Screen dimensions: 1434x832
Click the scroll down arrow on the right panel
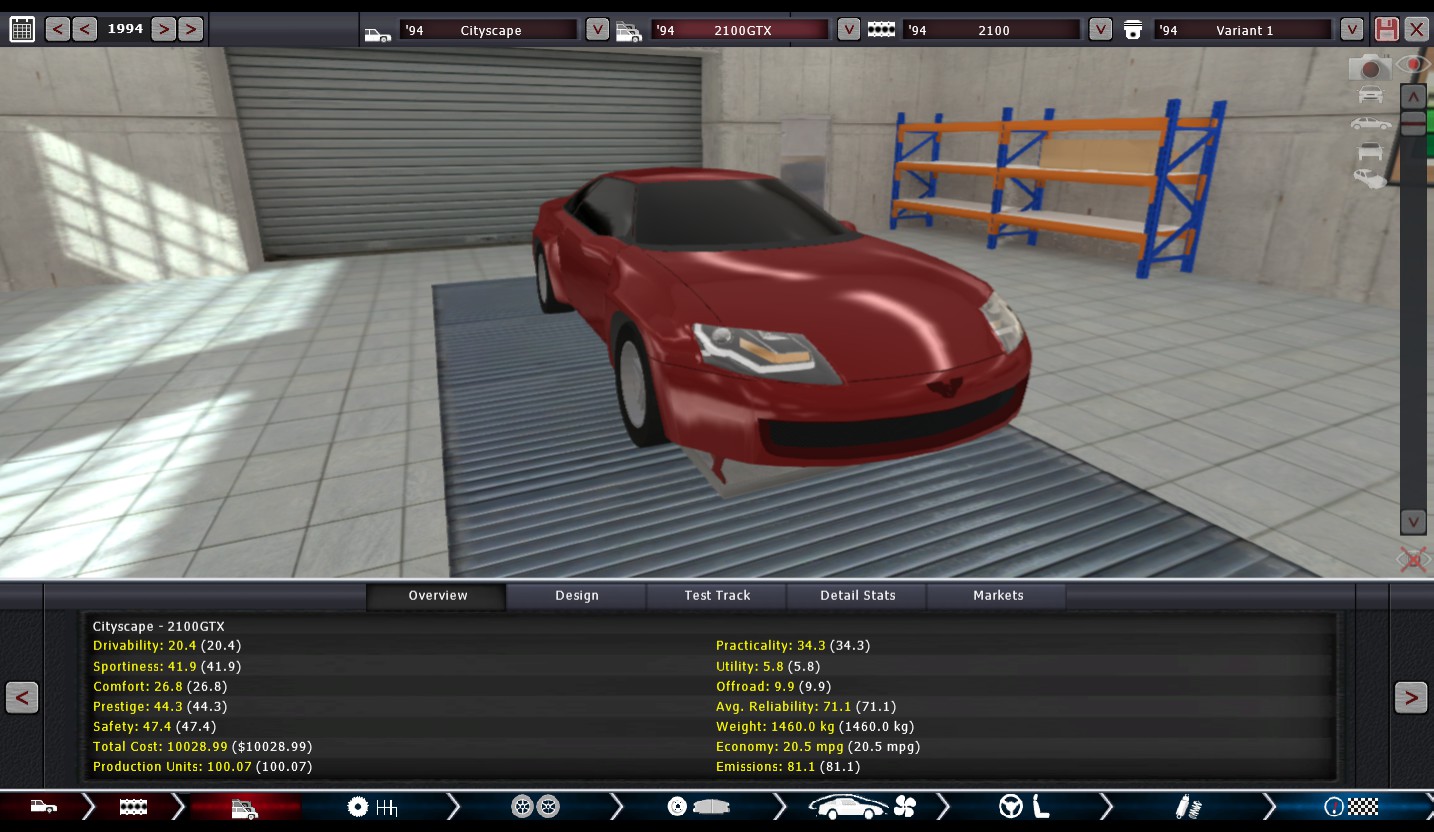coord(1412,522)
